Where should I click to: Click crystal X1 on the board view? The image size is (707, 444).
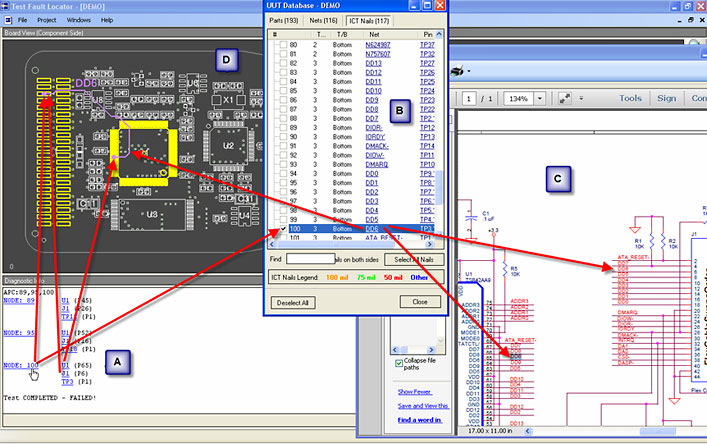coord(228,100)
